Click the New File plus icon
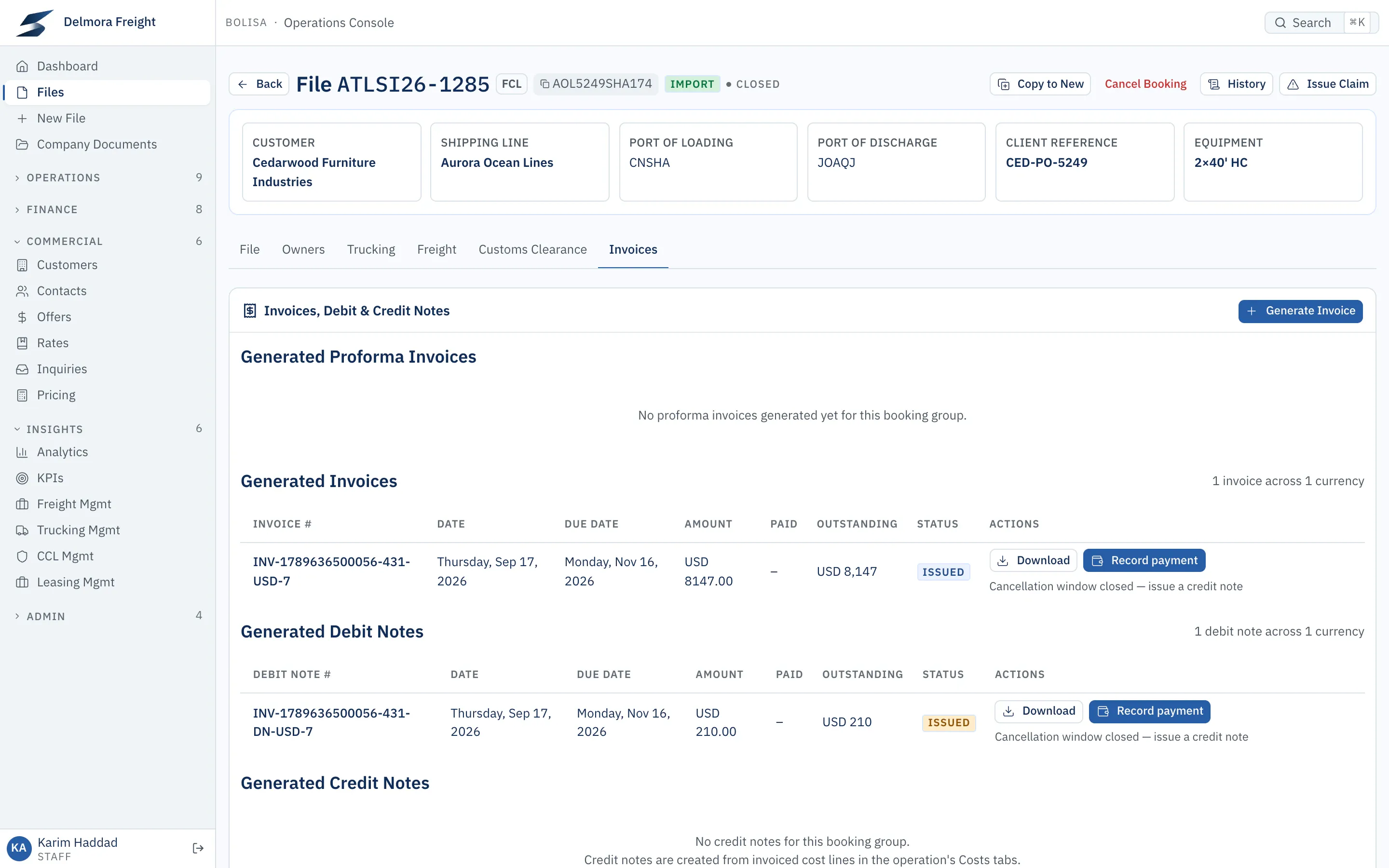Image resolution: width=1389 pixels, height=868 pixels. [x=22, y=118]
